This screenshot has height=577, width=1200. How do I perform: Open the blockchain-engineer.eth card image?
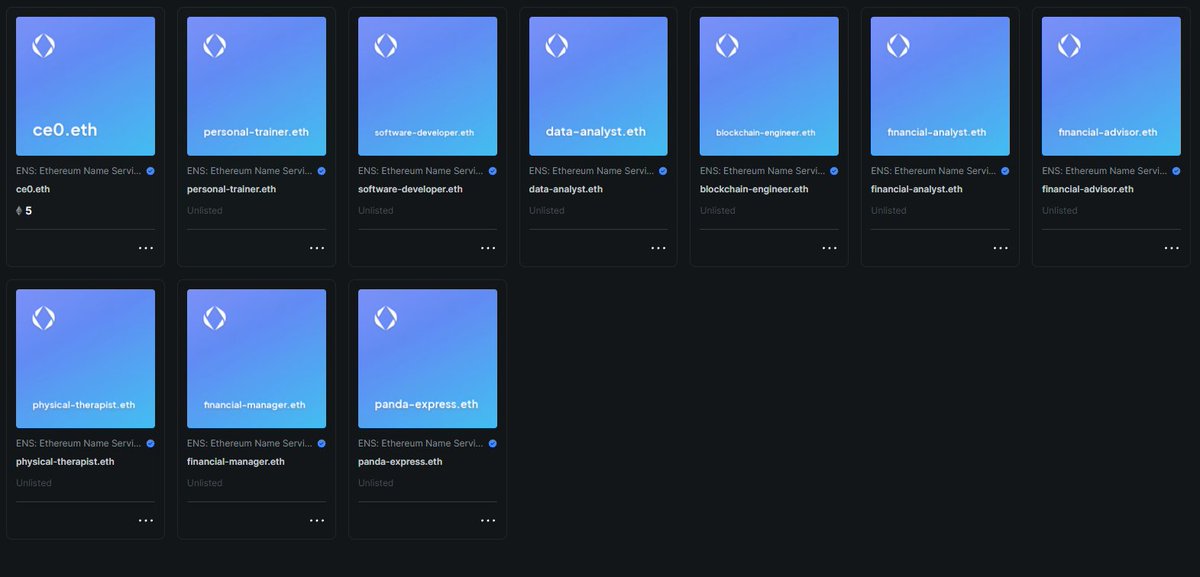(x=770, y=86)
